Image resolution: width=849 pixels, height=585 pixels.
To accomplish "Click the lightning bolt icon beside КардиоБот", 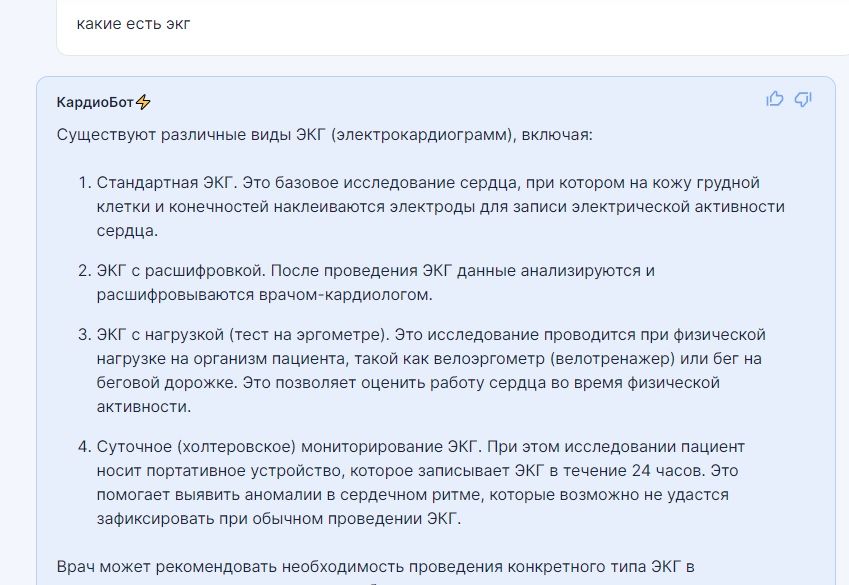I will [x=143, y=101].
